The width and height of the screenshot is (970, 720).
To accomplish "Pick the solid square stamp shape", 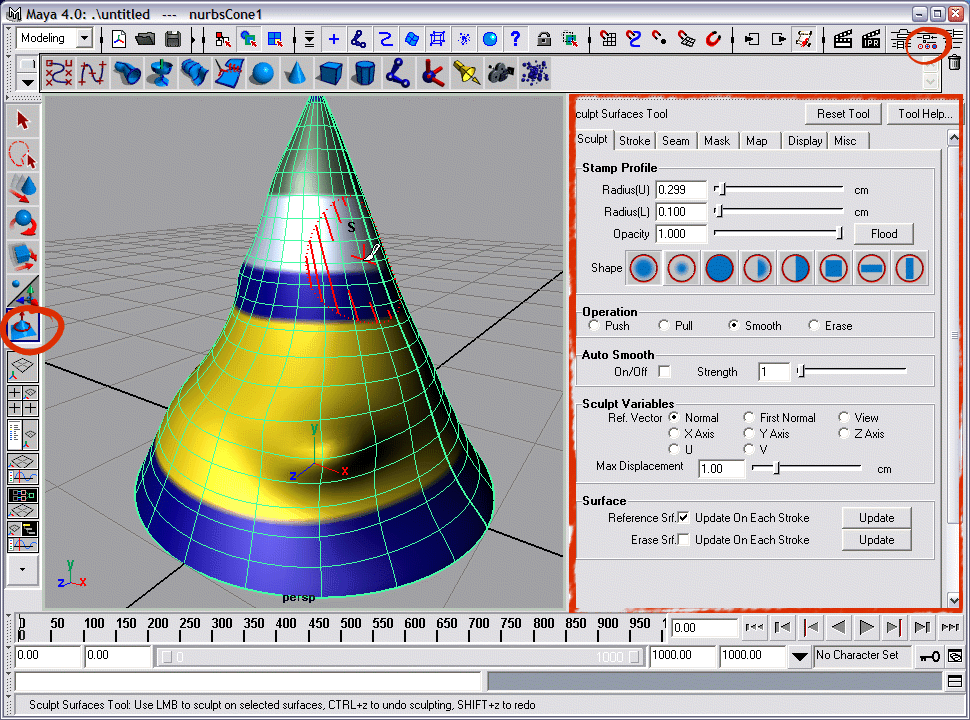I will (x=833, y=268).
